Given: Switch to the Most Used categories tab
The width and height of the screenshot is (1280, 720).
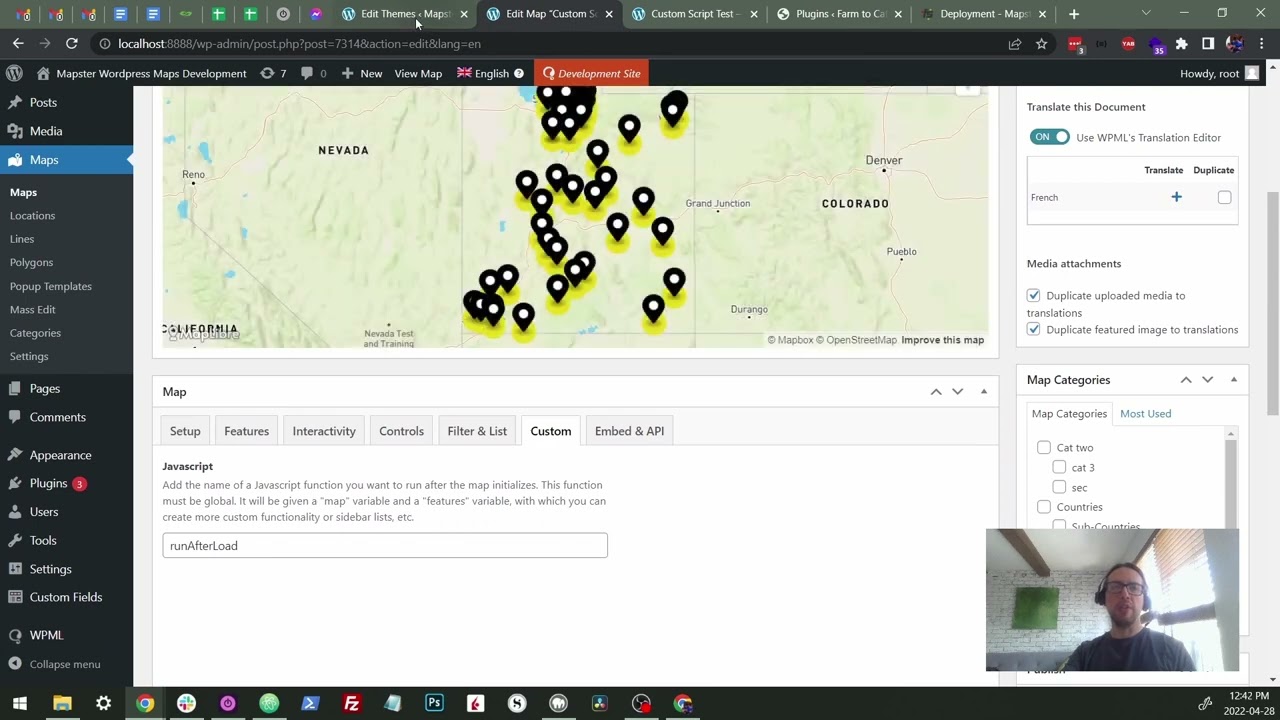Looking at the screenshot, I should click(1145, 413).
